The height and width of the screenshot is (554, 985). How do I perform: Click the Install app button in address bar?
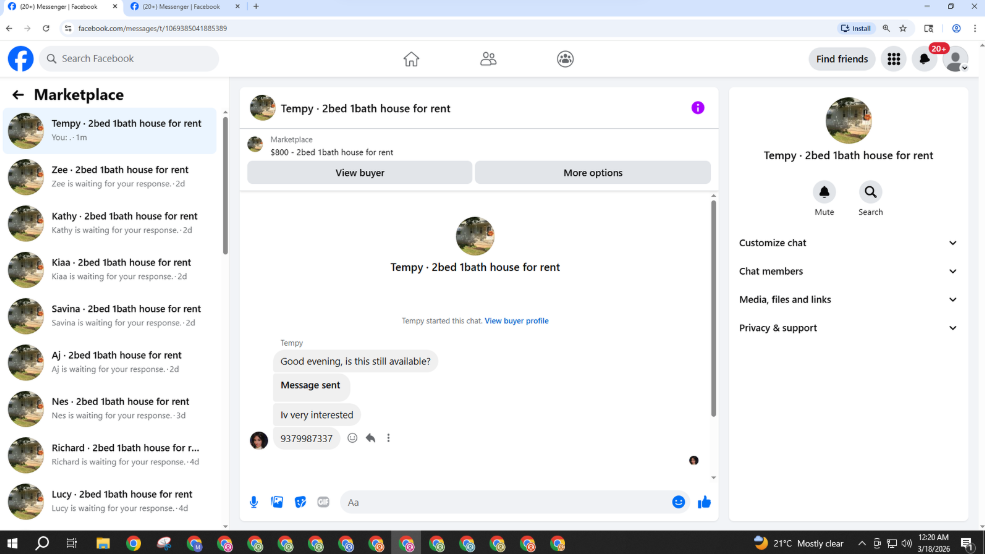tap(856, 28)
